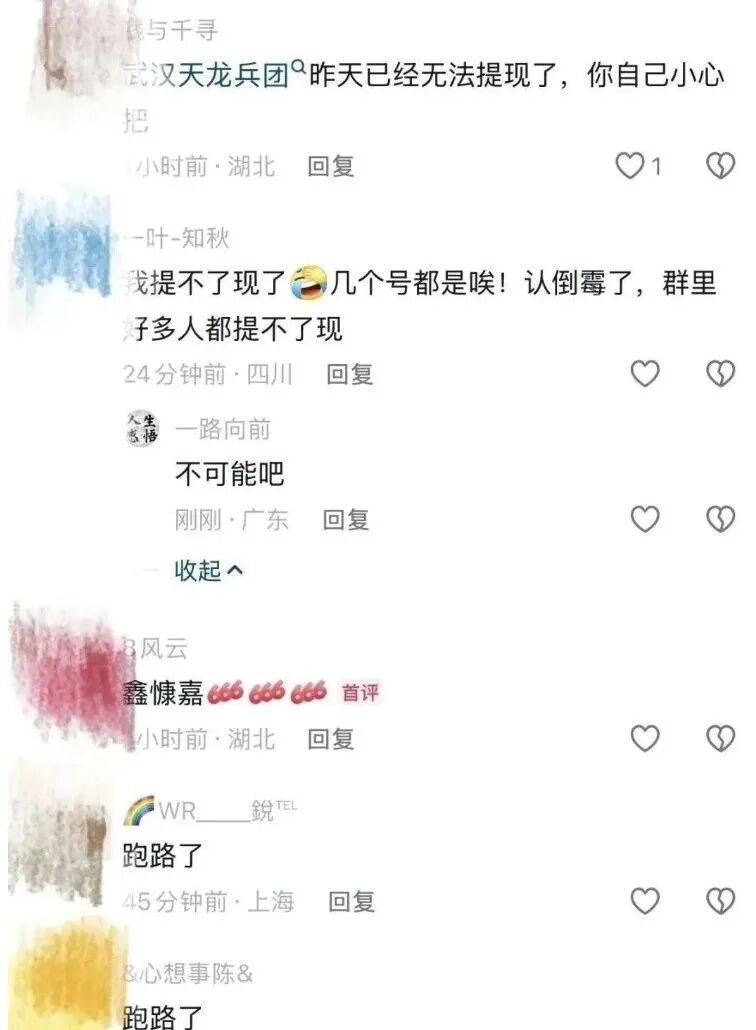This screenshot has width=756, height=1030.
Task: Open the 一叶-知秋 username
Action: pyautogui.click(x=177, y=238)
